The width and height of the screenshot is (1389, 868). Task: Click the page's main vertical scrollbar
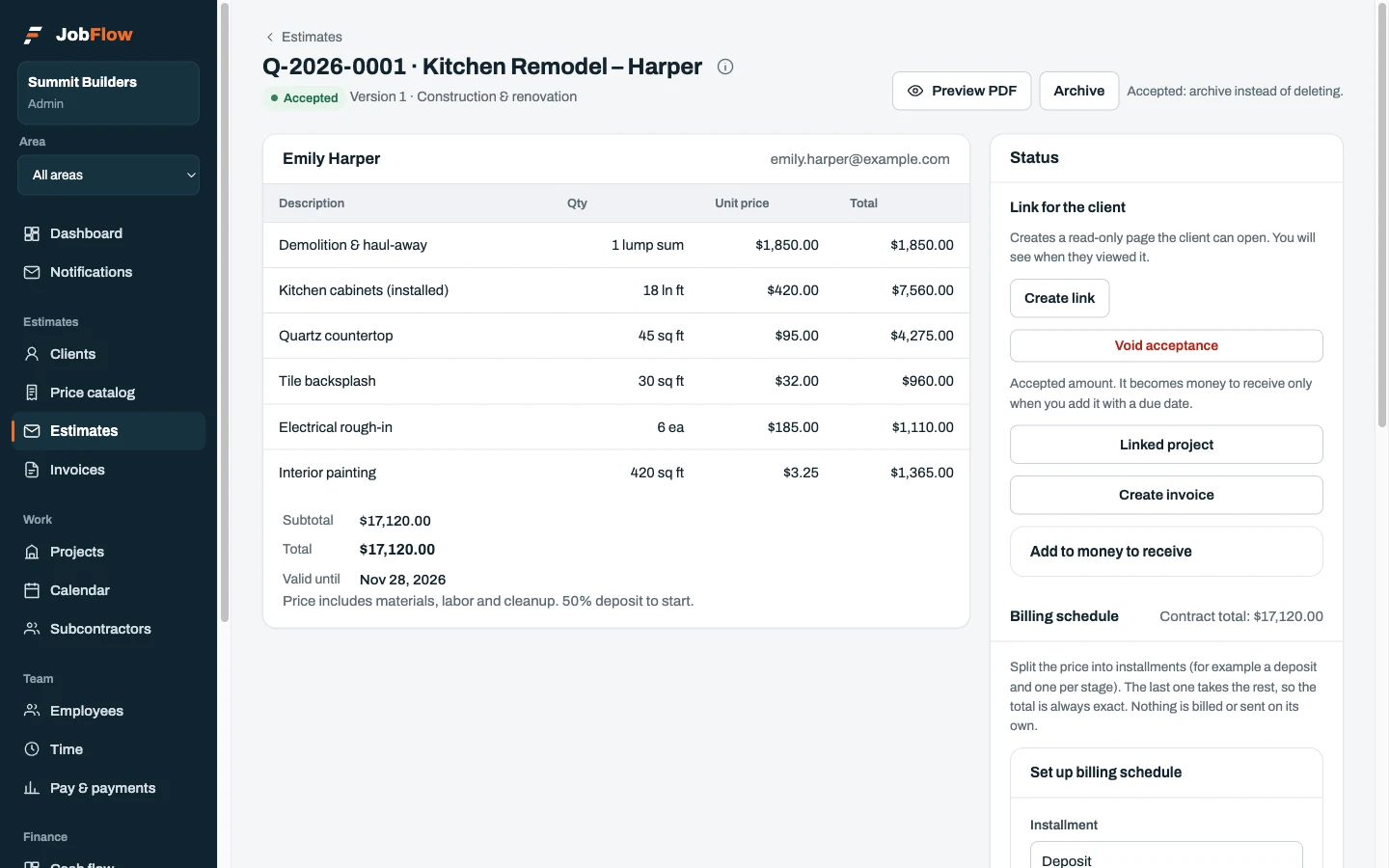pos(1381,217)
